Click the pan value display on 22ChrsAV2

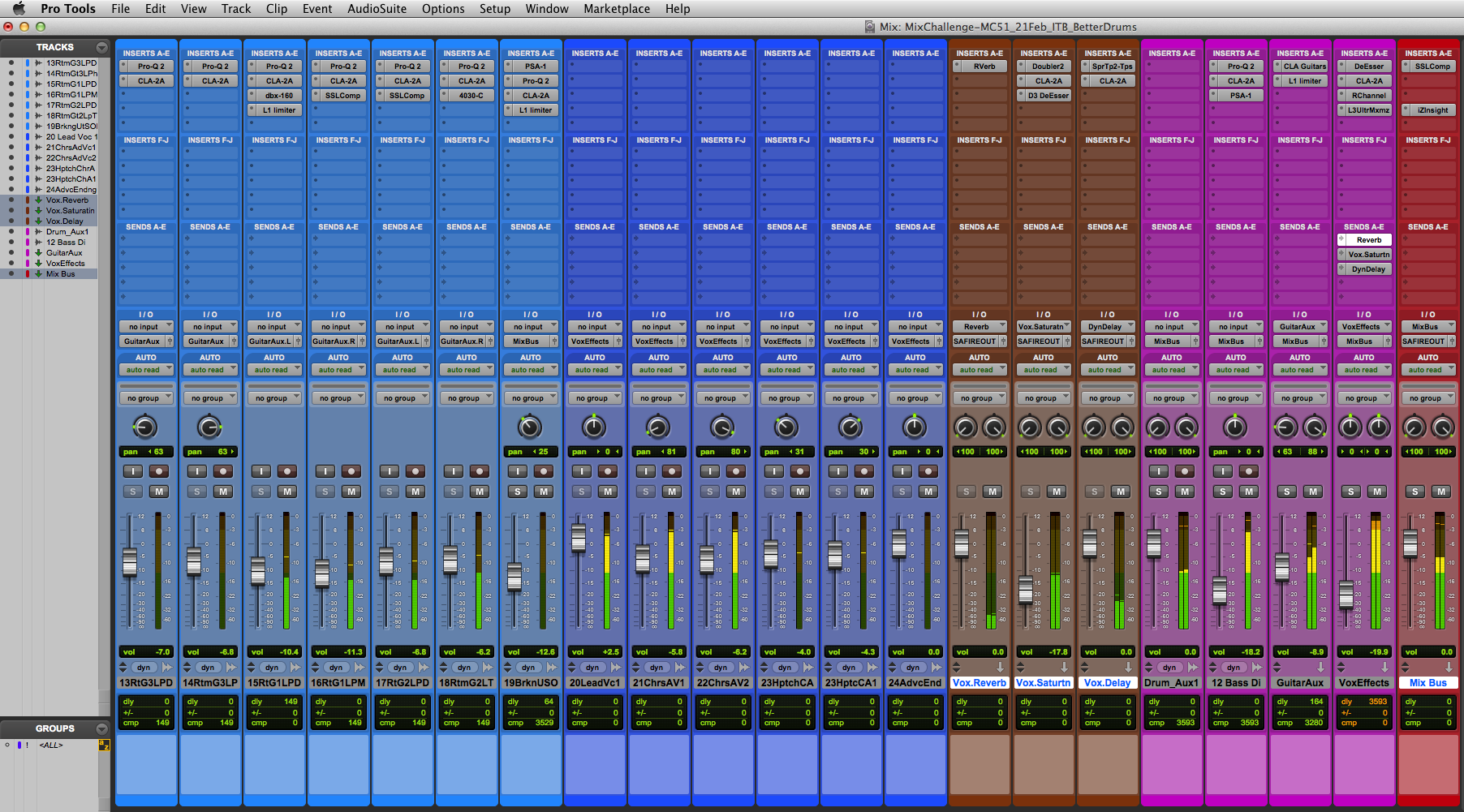pos(723,452)
